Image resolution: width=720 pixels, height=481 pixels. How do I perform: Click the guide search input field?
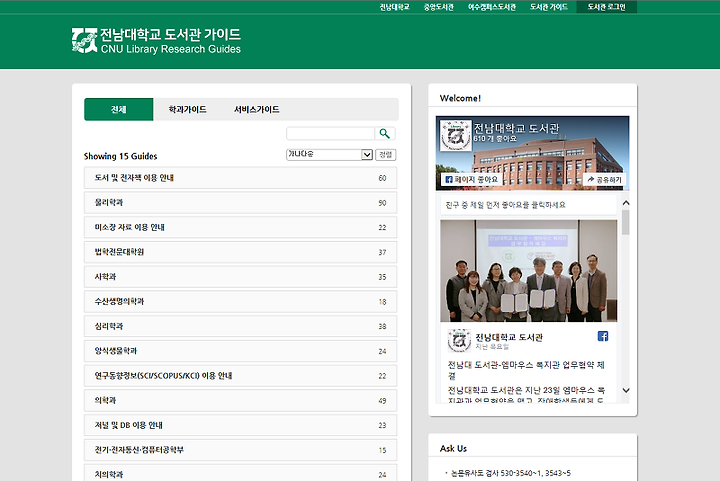pyautogui.click(x=330, y=134)
